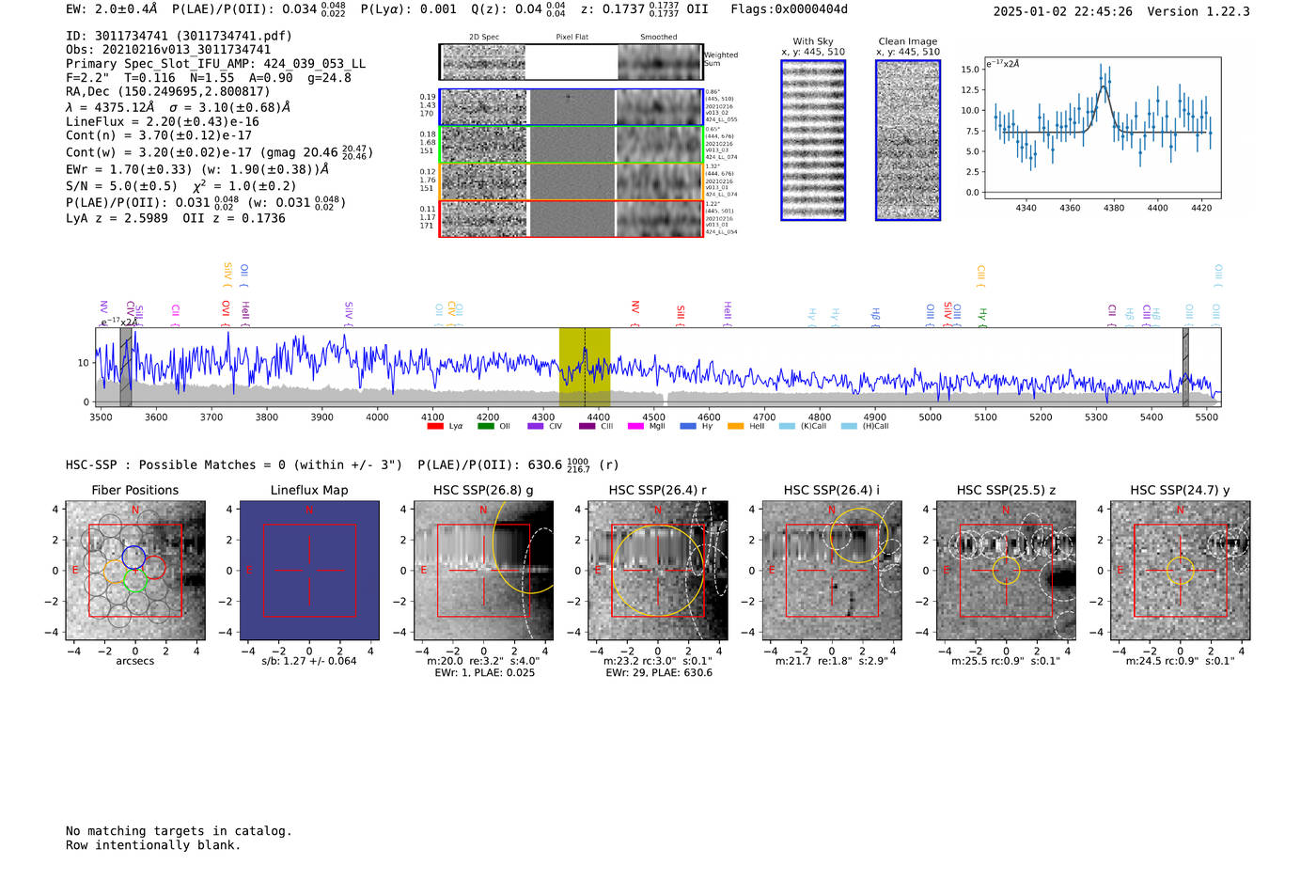
Task: Click the Flags:0x0000404d header text
Action: [789, 9]
